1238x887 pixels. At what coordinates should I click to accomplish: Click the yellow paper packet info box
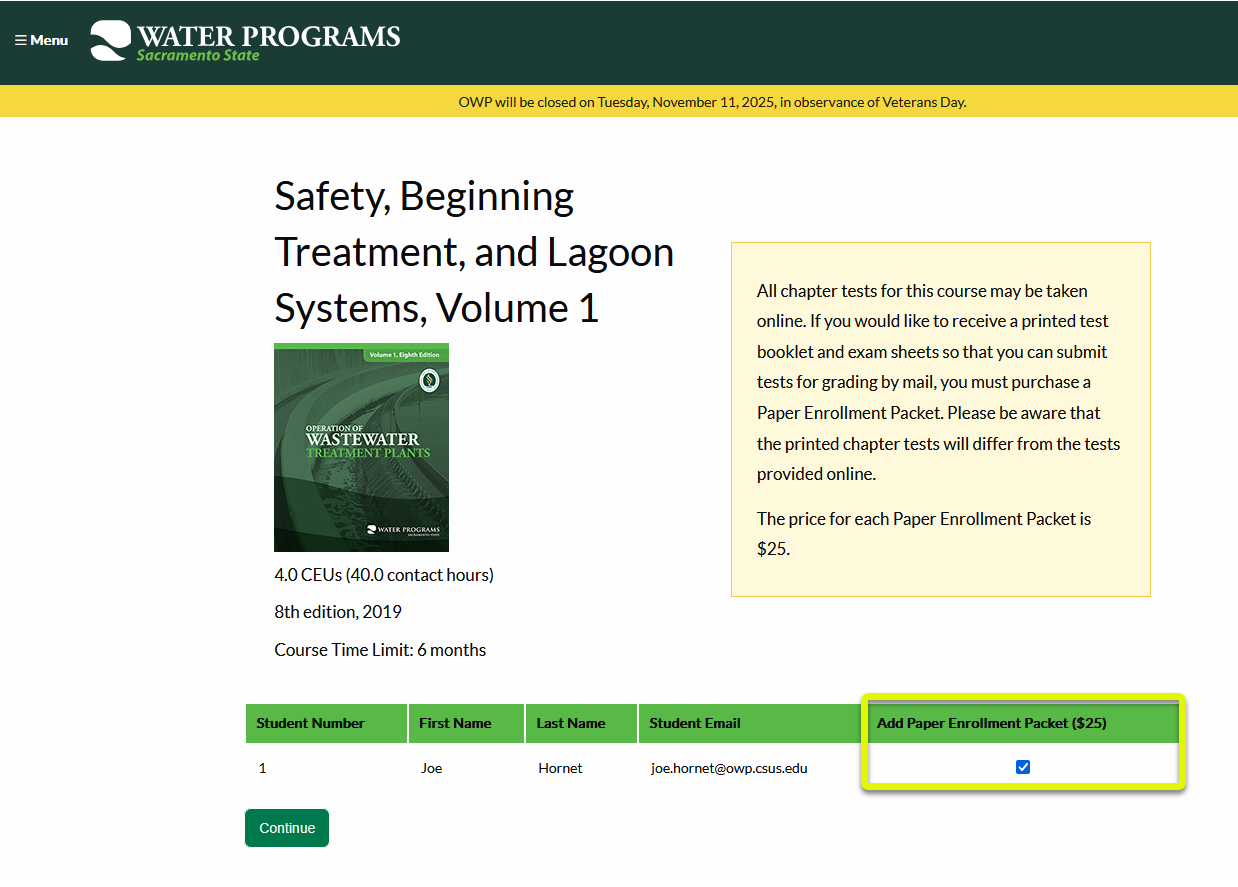pos(940,419)
